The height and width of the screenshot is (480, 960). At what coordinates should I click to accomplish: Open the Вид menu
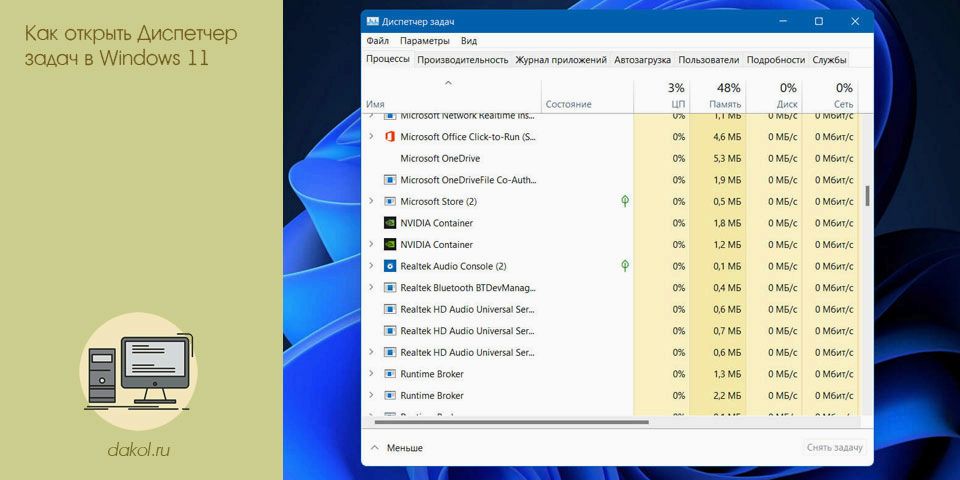[x=469, y=41]
